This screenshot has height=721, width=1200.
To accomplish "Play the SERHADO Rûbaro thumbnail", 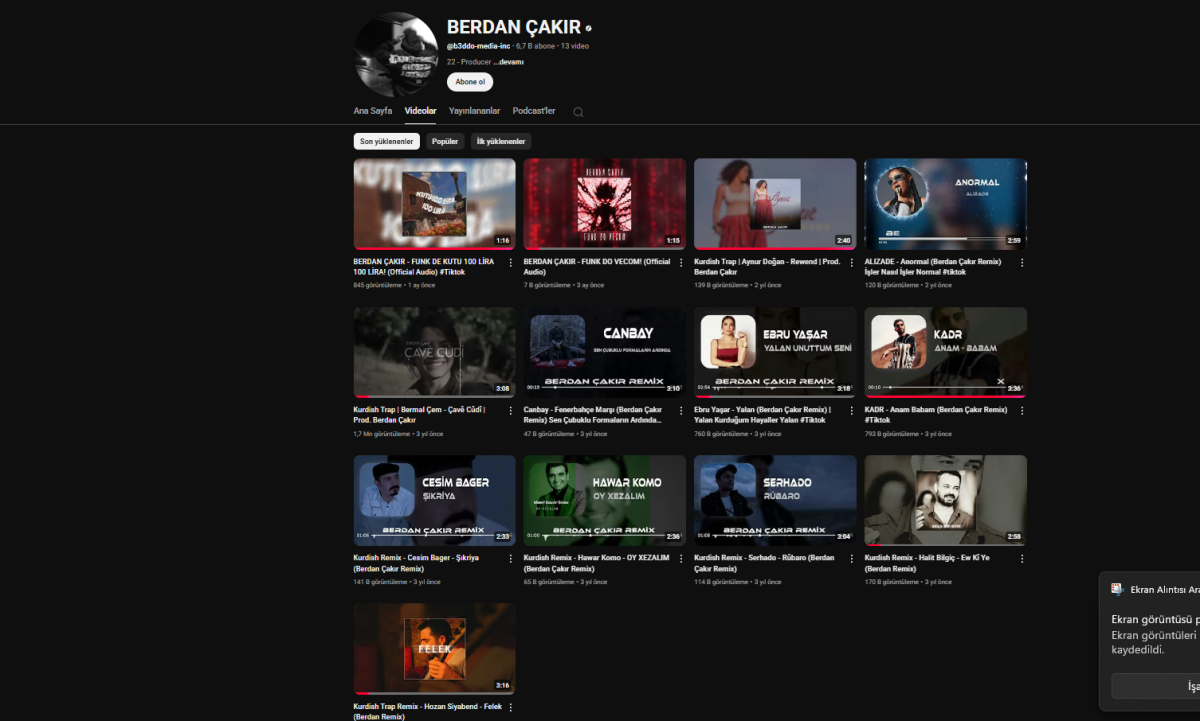I will 775,500.
